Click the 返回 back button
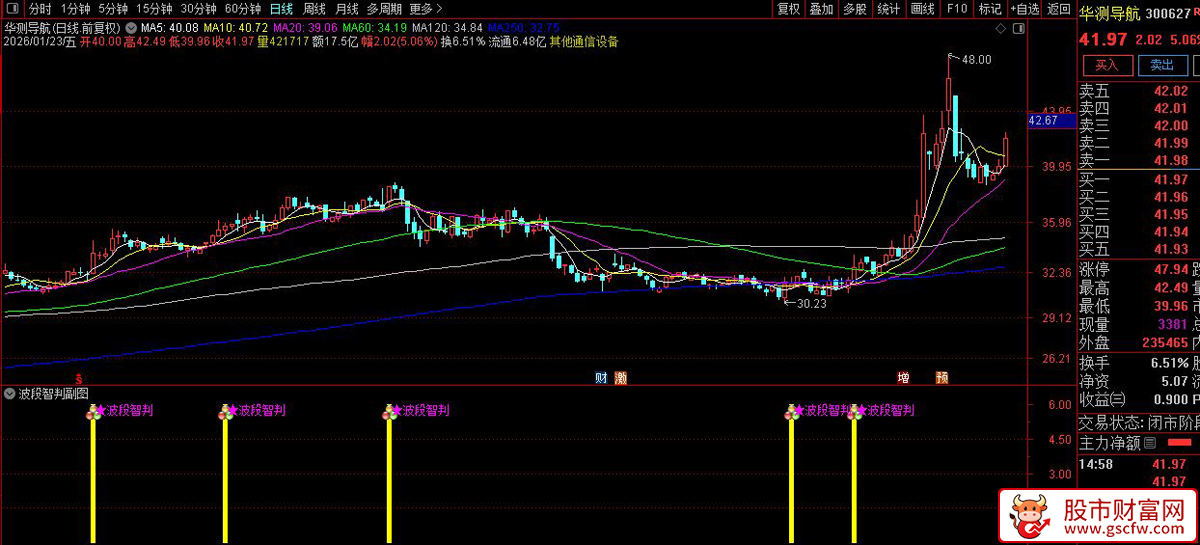This screenshot has height=545, width=1200. click(1058, 9)
